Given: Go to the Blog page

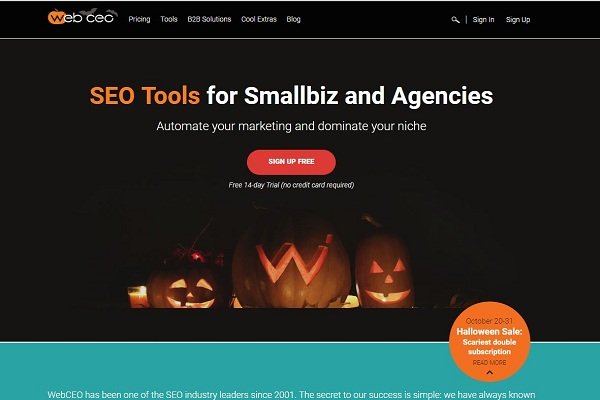Looking at the screenshot, I should (x=293, y=19).
